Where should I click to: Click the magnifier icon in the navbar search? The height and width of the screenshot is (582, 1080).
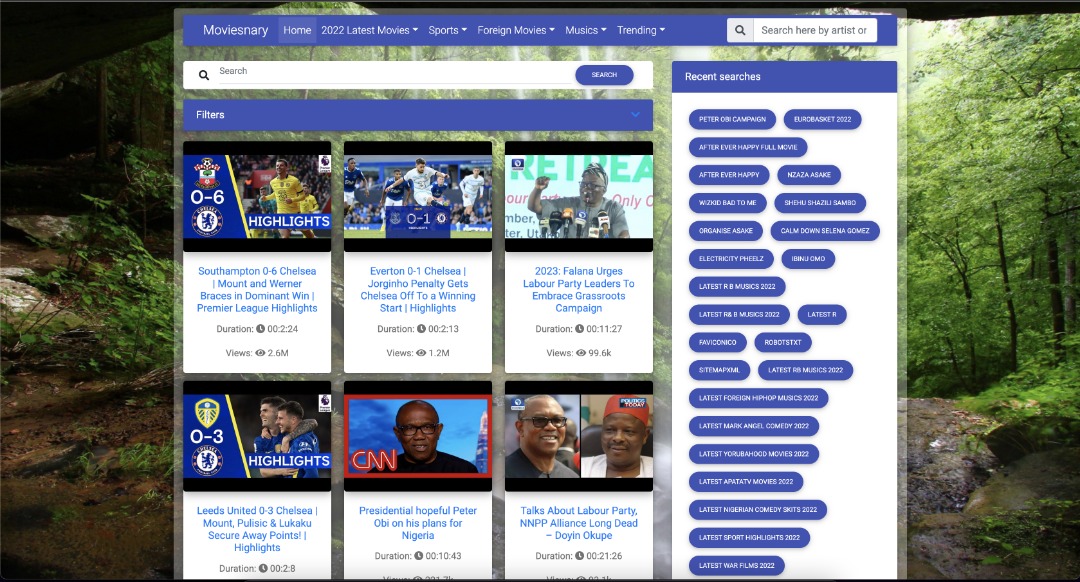click(740, 30)
